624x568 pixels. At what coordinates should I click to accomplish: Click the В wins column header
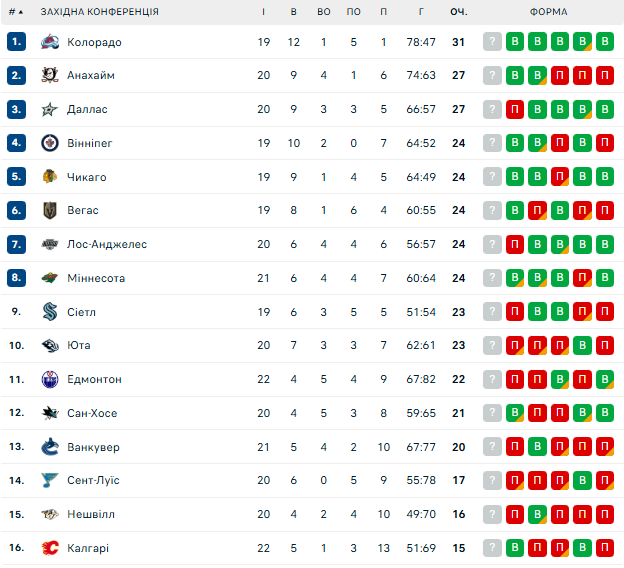[293, 12]
